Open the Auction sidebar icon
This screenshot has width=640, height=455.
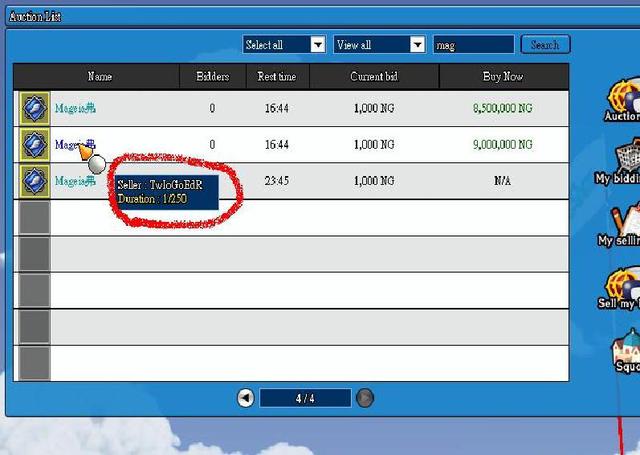pyautogui.click(x=622, y=97)
